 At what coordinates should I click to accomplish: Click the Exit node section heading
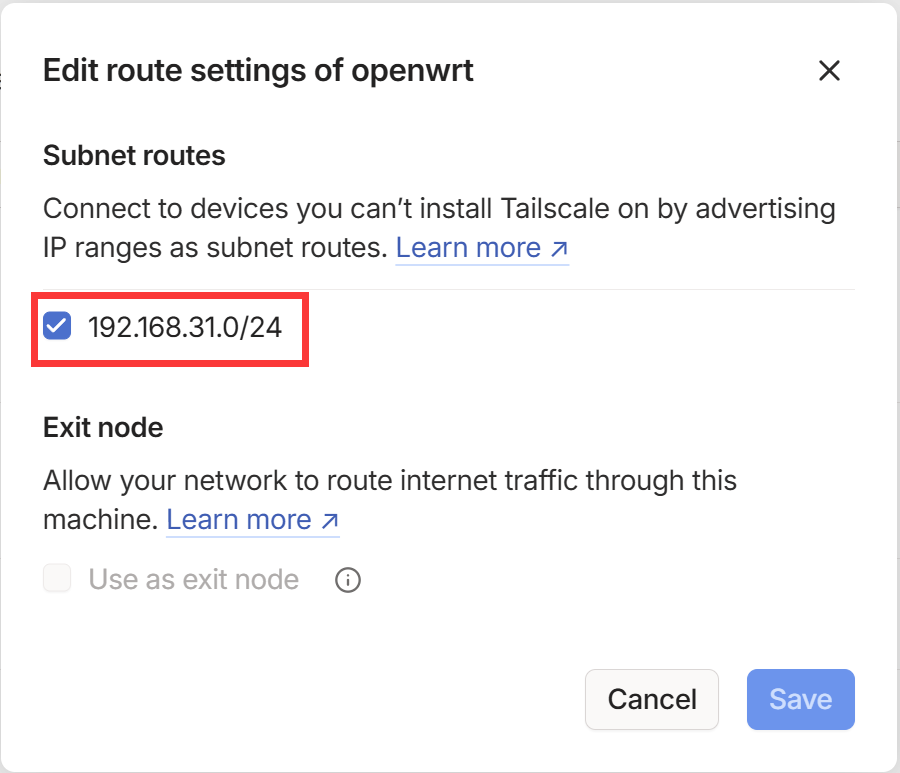pyautogui.click(x=103, y=428)
